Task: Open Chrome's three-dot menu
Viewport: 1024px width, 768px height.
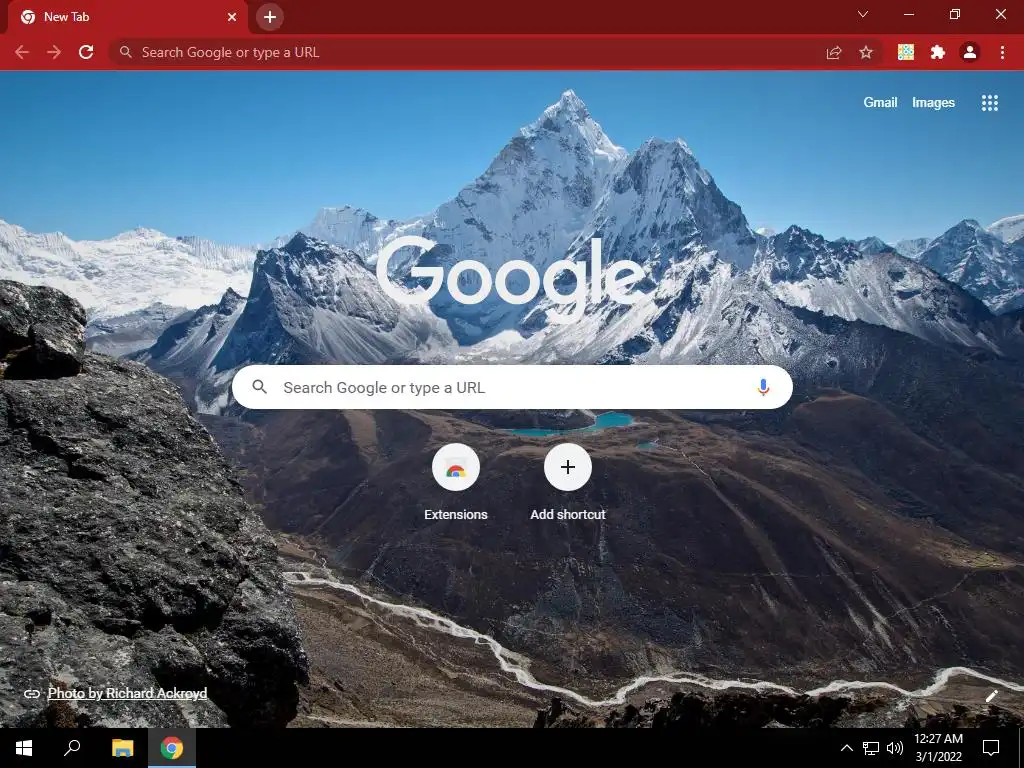Action: point(1002,52)
